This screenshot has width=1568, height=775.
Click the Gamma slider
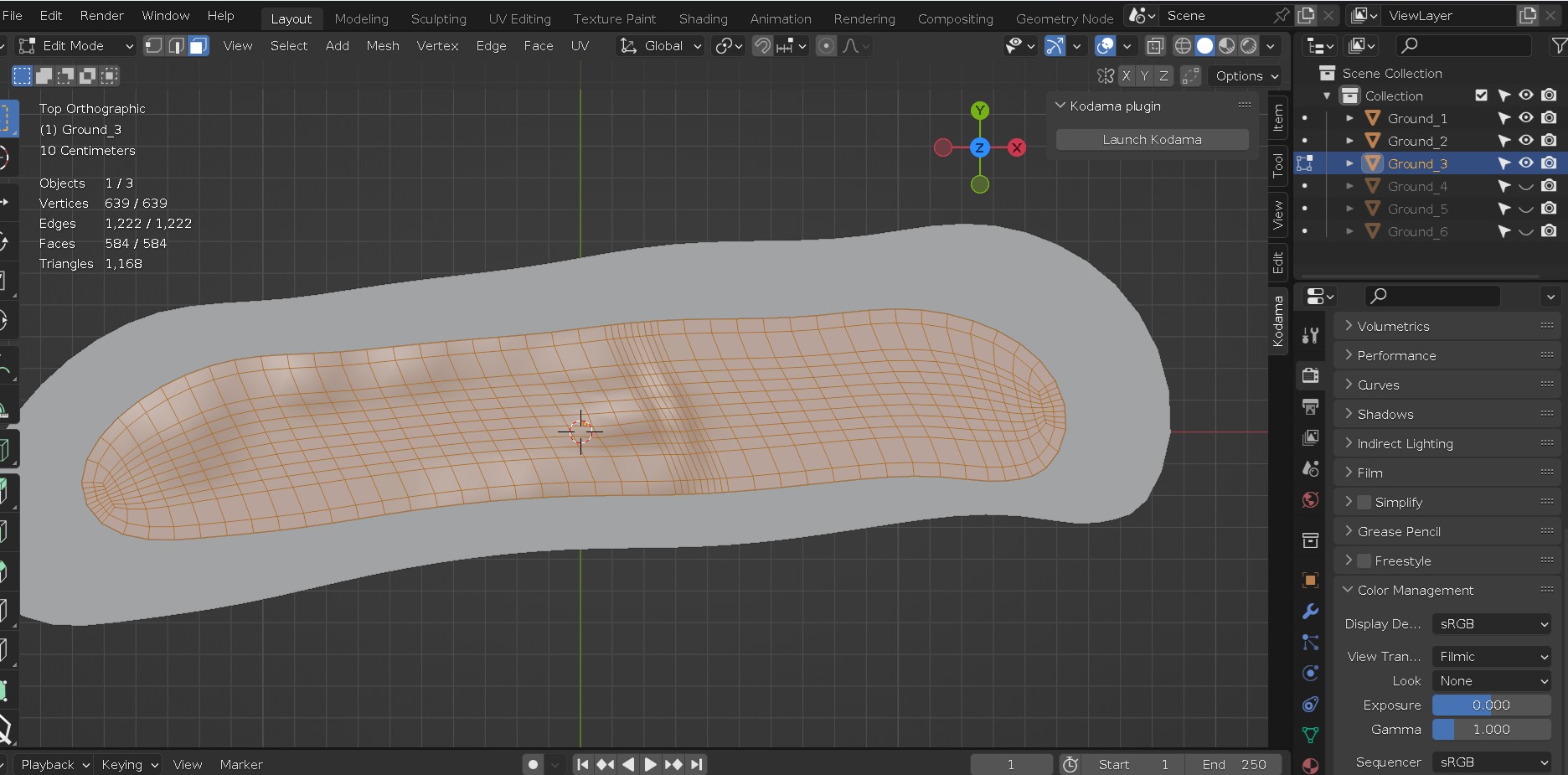click(x=1491, y=730)
